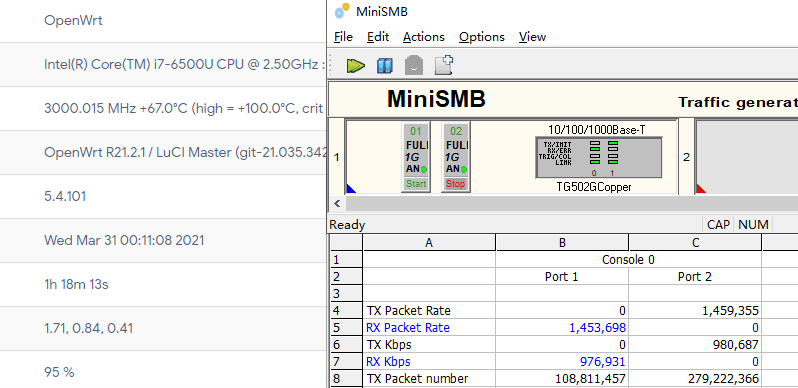
Task: Click blue triangle marker in slot 1
Action: click(x=350, y=189)
